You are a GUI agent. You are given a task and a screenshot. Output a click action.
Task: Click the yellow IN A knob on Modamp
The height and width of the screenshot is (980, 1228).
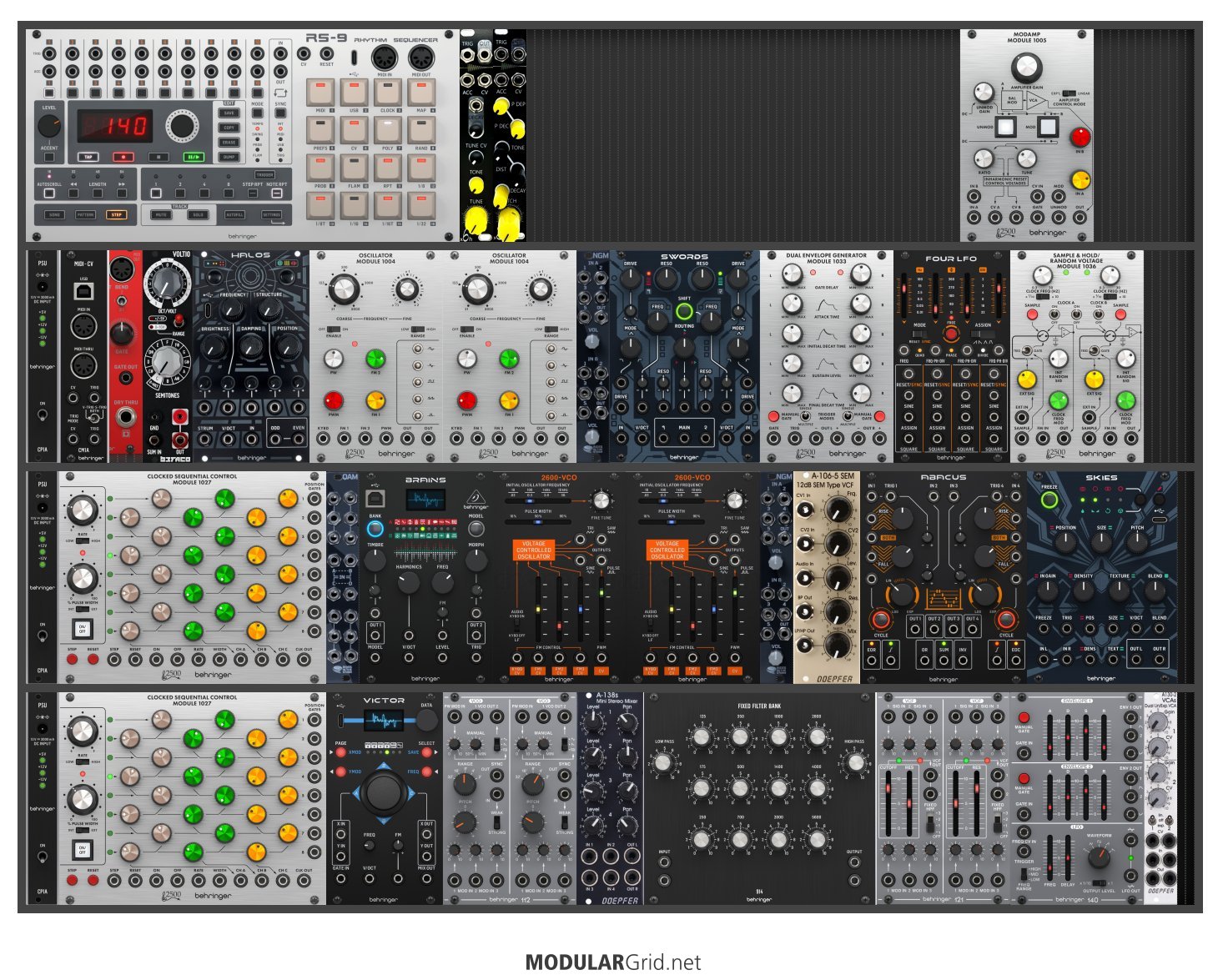point(1080,180)
